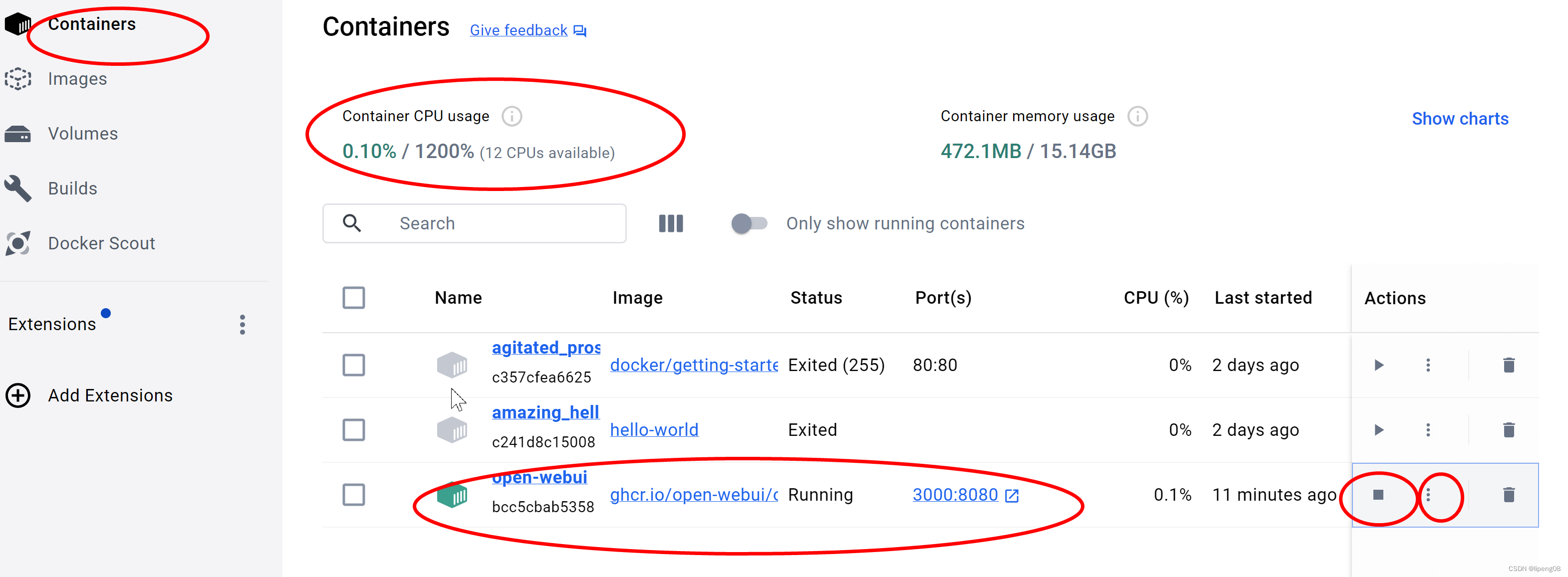Sort by the Status column header
This screenshot has width=1568, height=577.
816,298
